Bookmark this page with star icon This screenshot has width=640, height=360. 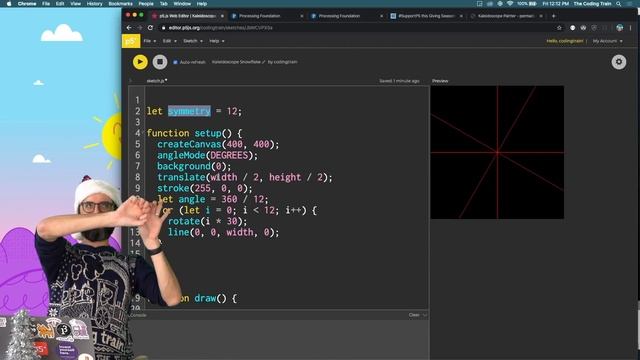click(x=559, y=28)
